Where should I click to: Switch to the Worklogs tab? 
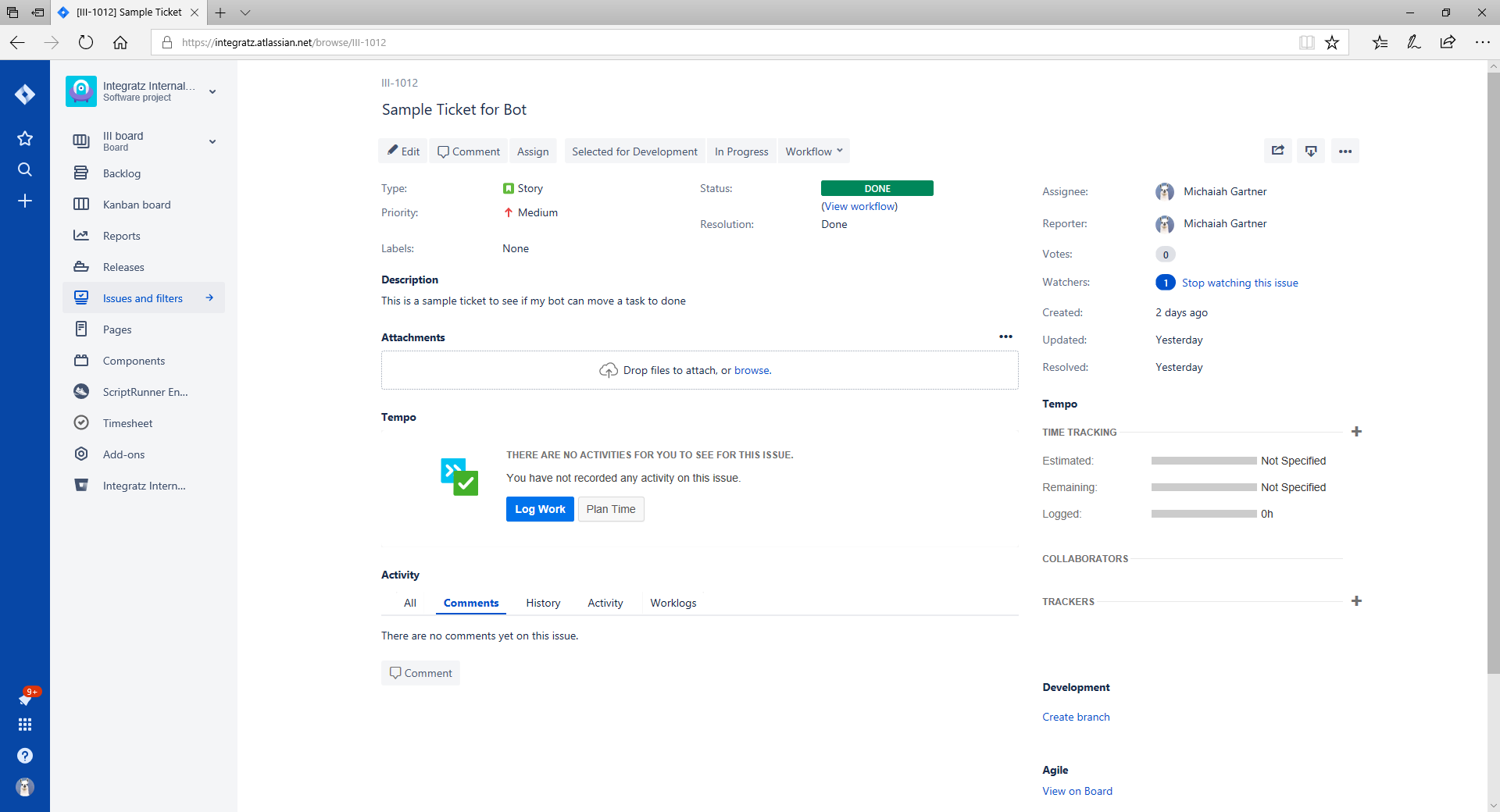673,603
